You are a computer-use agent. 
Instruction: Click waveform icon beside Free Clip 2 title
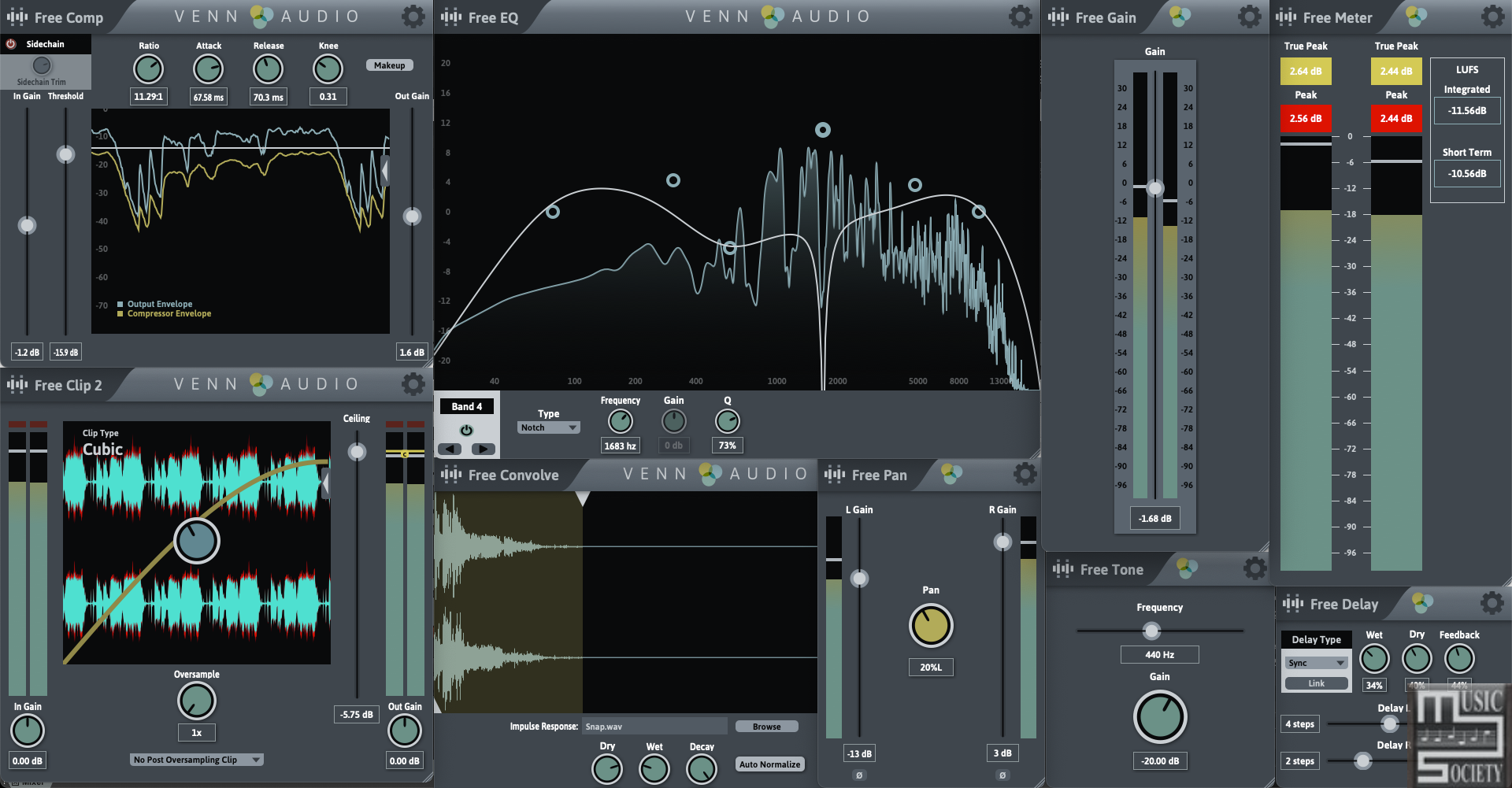pyautogui.click(x=17, y=384)
